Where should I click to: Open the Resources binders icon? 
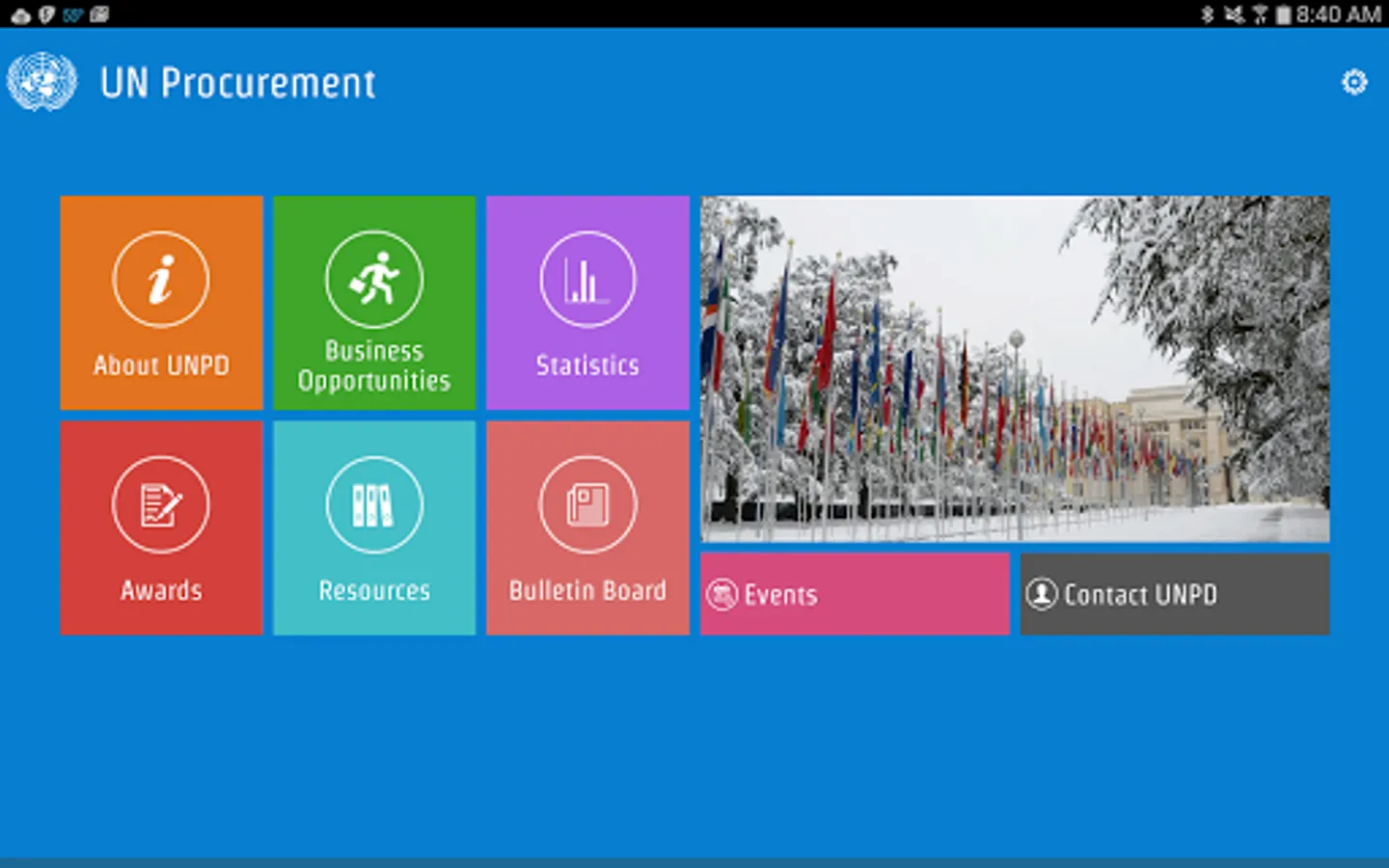click(x=374, y=504)
